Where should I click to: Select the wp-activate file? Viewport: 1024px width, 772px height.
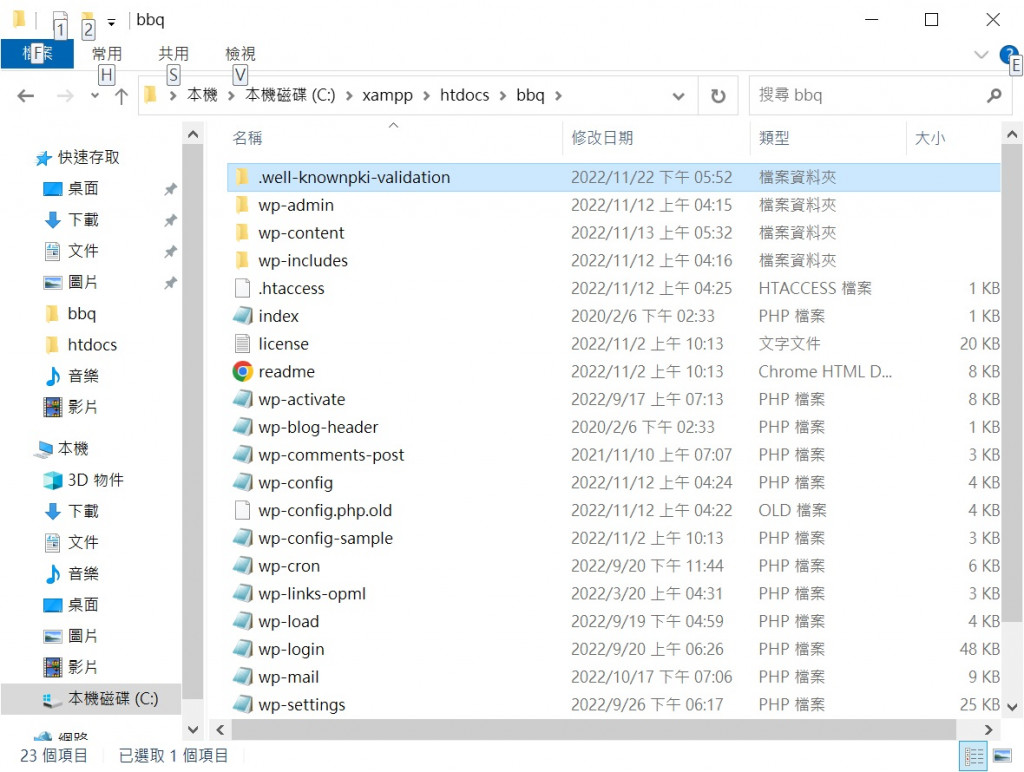click(301, 399)
